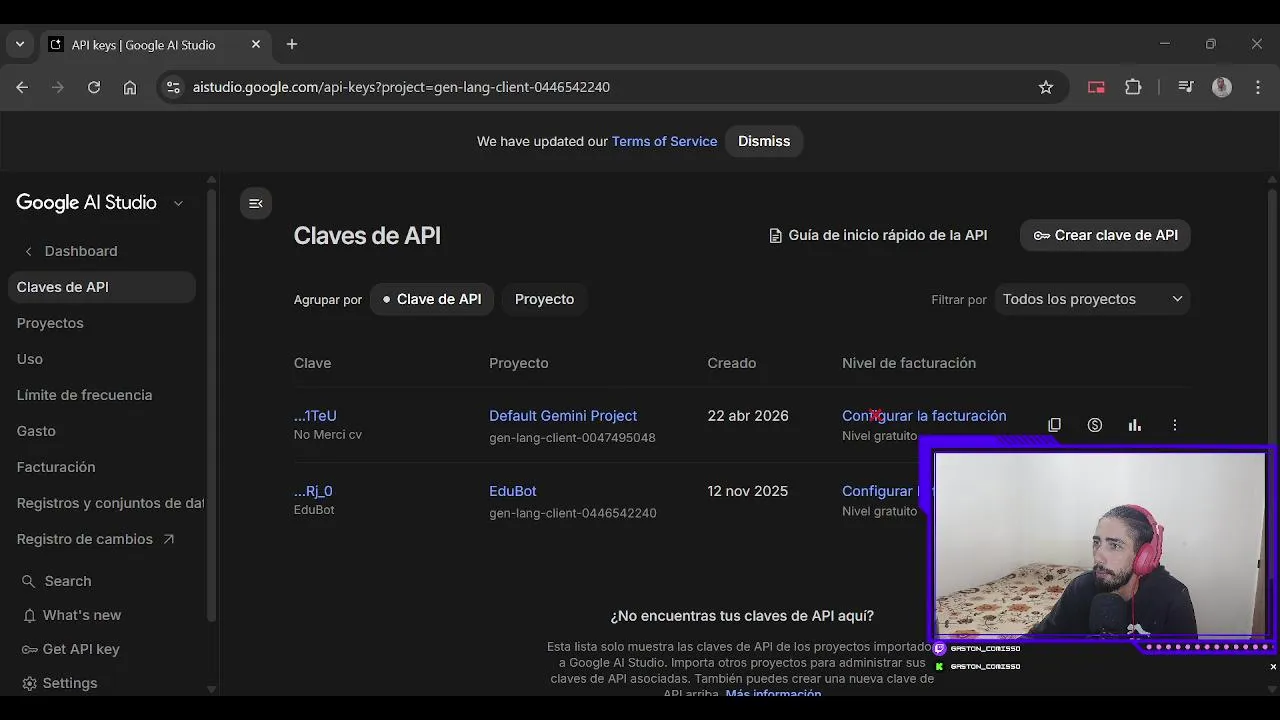Close the API keys browser tab

point(256,44)
